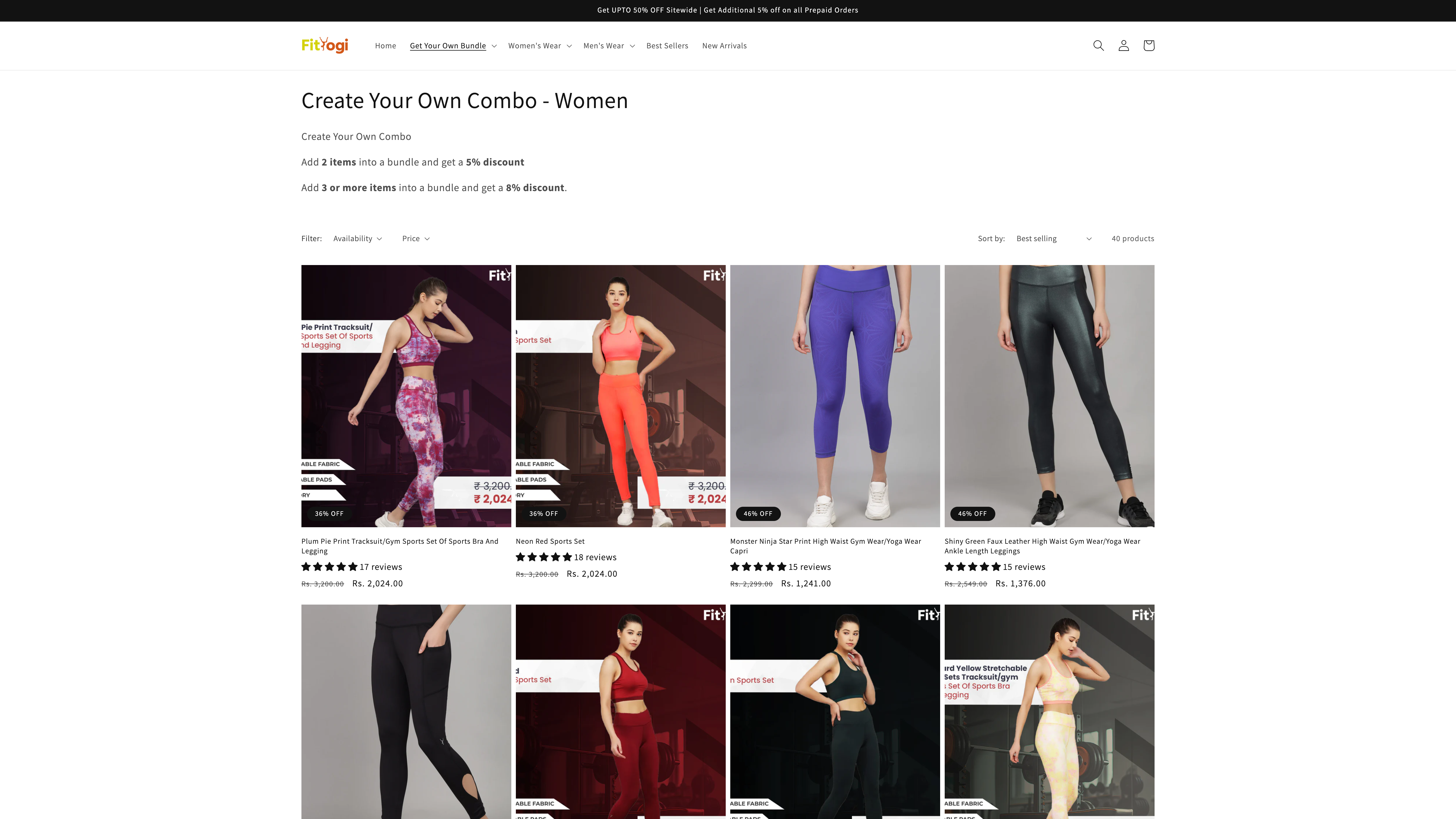Screen dimensions: 1456x819
Task: Go to Best Sellers page
Action: point(667,46)
